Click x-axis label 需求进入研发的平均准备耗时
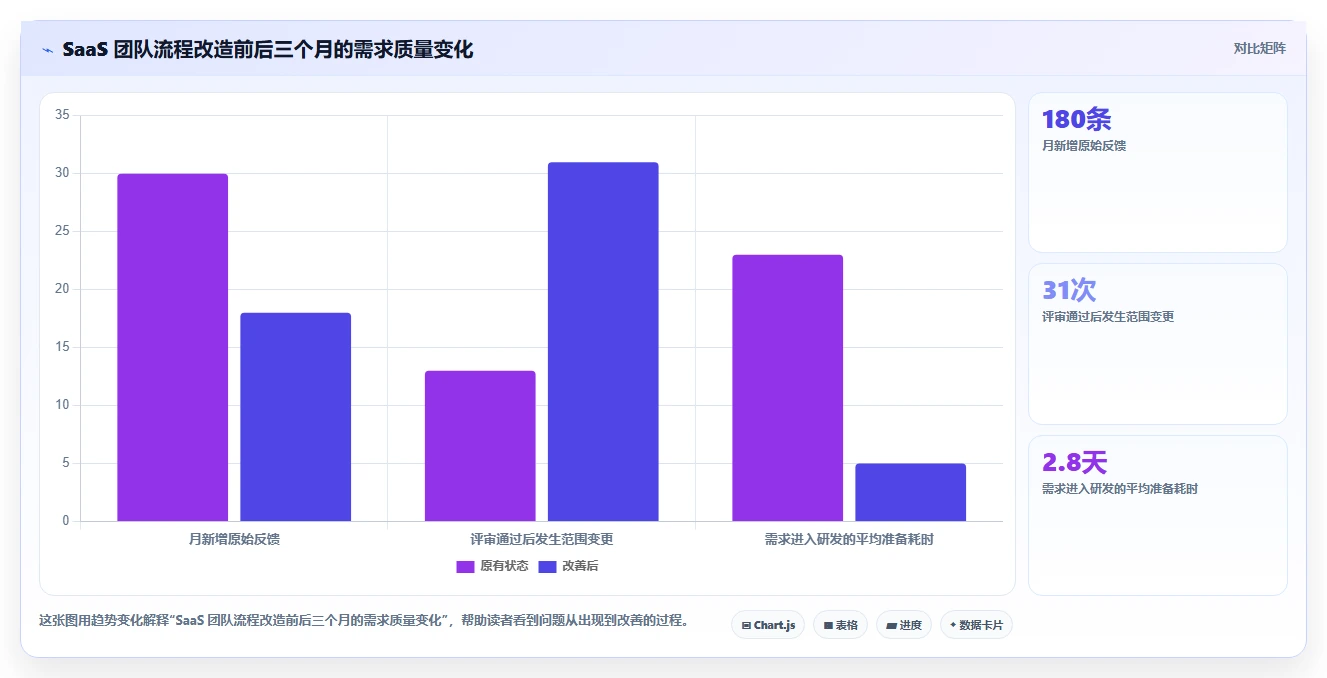Screen dimensions: 1327x678 coord(849,539)
